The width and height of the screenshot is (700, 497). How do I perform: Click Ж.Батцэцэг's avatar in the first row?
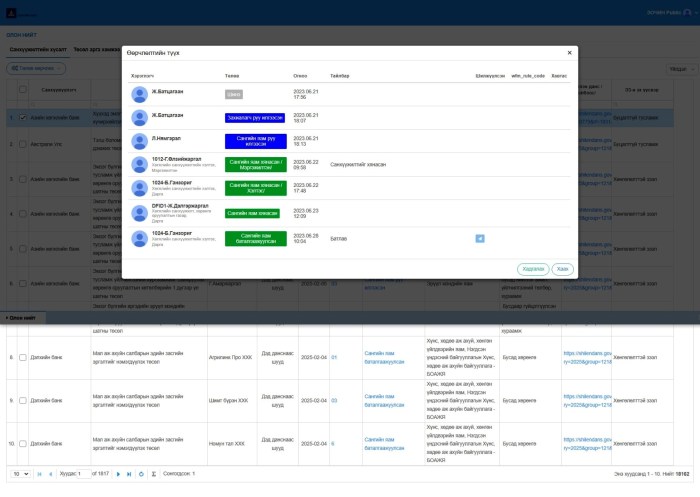click(140, 94)
